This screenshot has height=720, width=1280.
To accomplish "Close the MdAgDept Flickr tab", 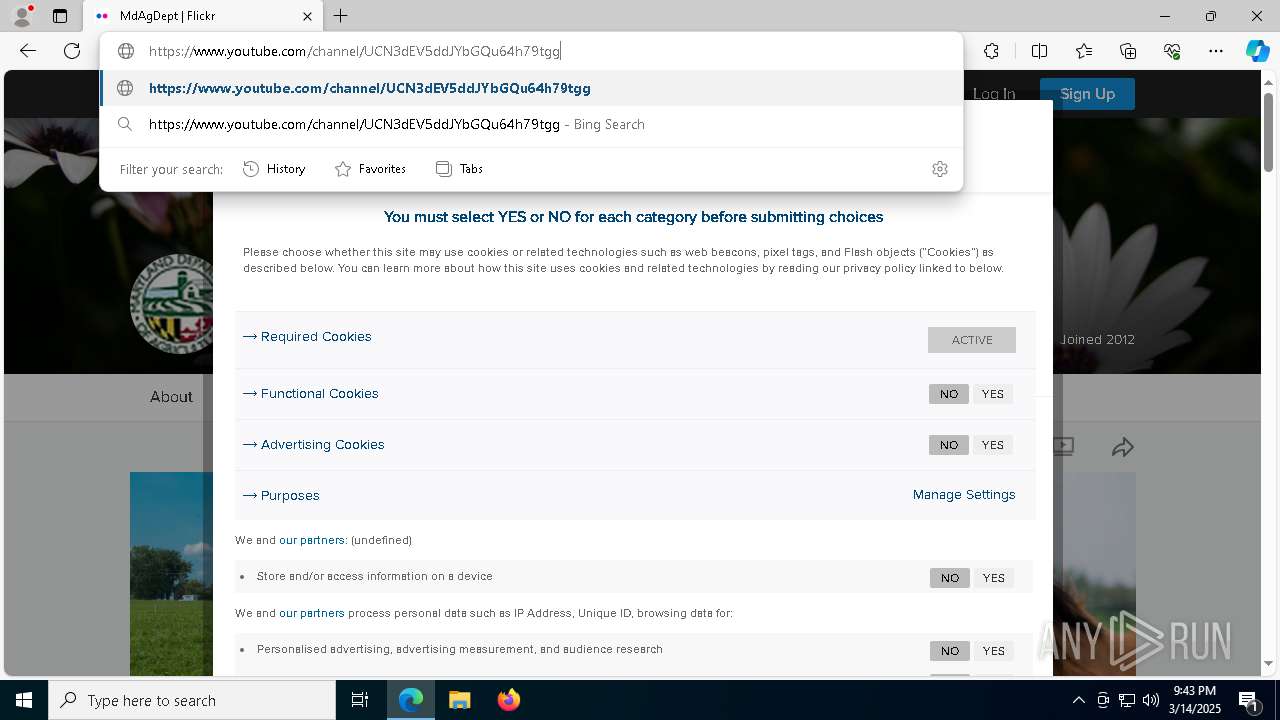I will [x=307, y=16].
